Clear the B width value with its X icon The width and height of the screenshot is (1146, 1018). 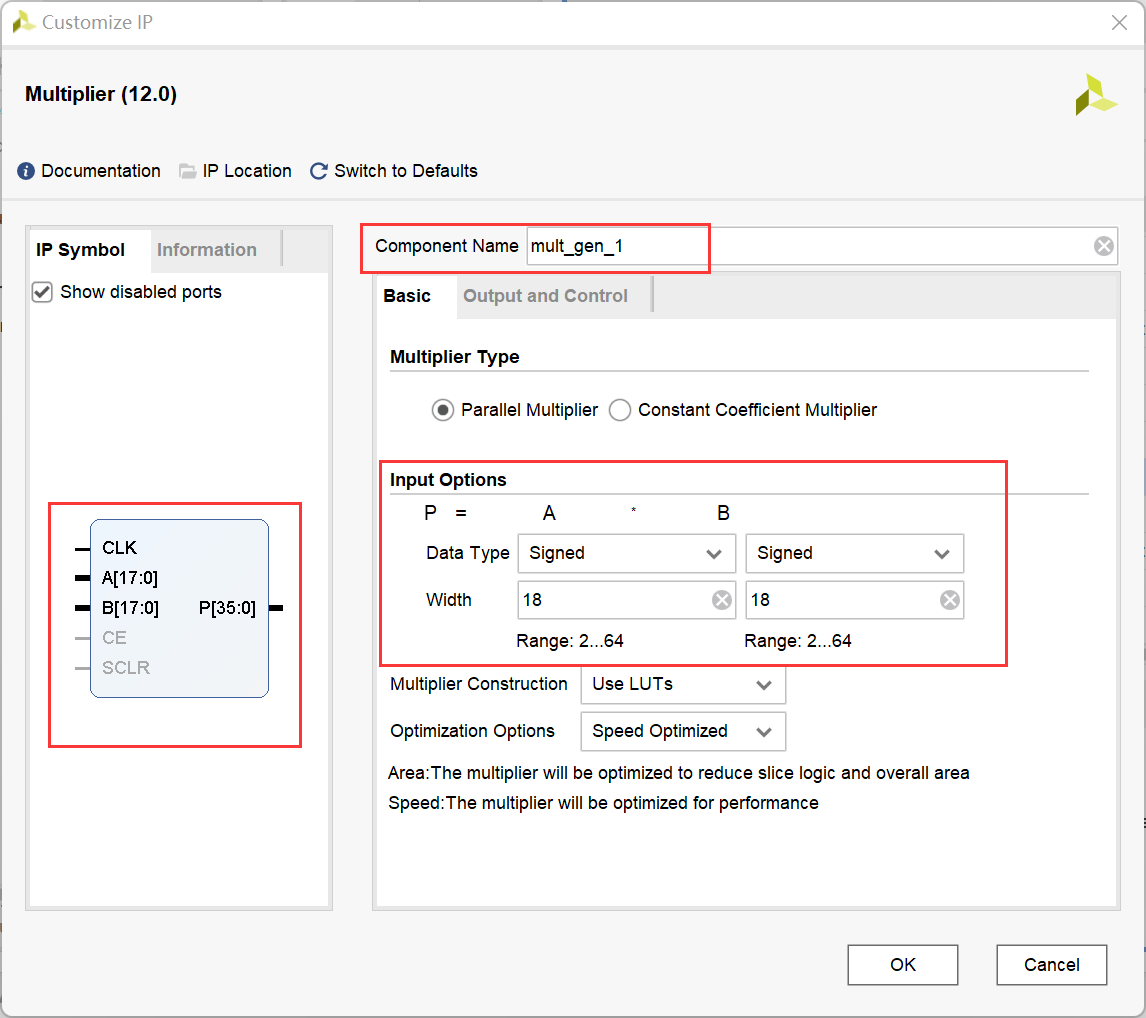pyautogui.click(x=949, y=600)
